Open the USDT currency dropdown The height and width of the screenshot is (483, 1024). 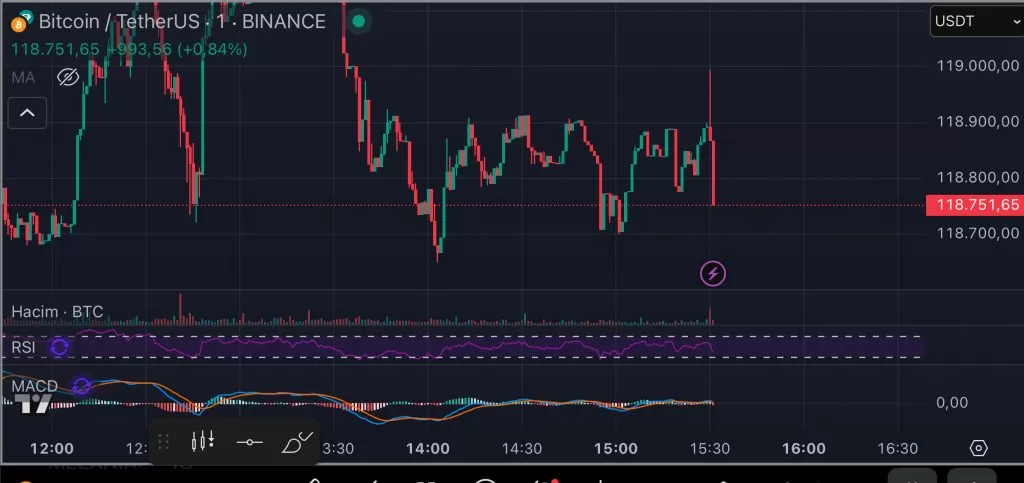coord(976,21)
